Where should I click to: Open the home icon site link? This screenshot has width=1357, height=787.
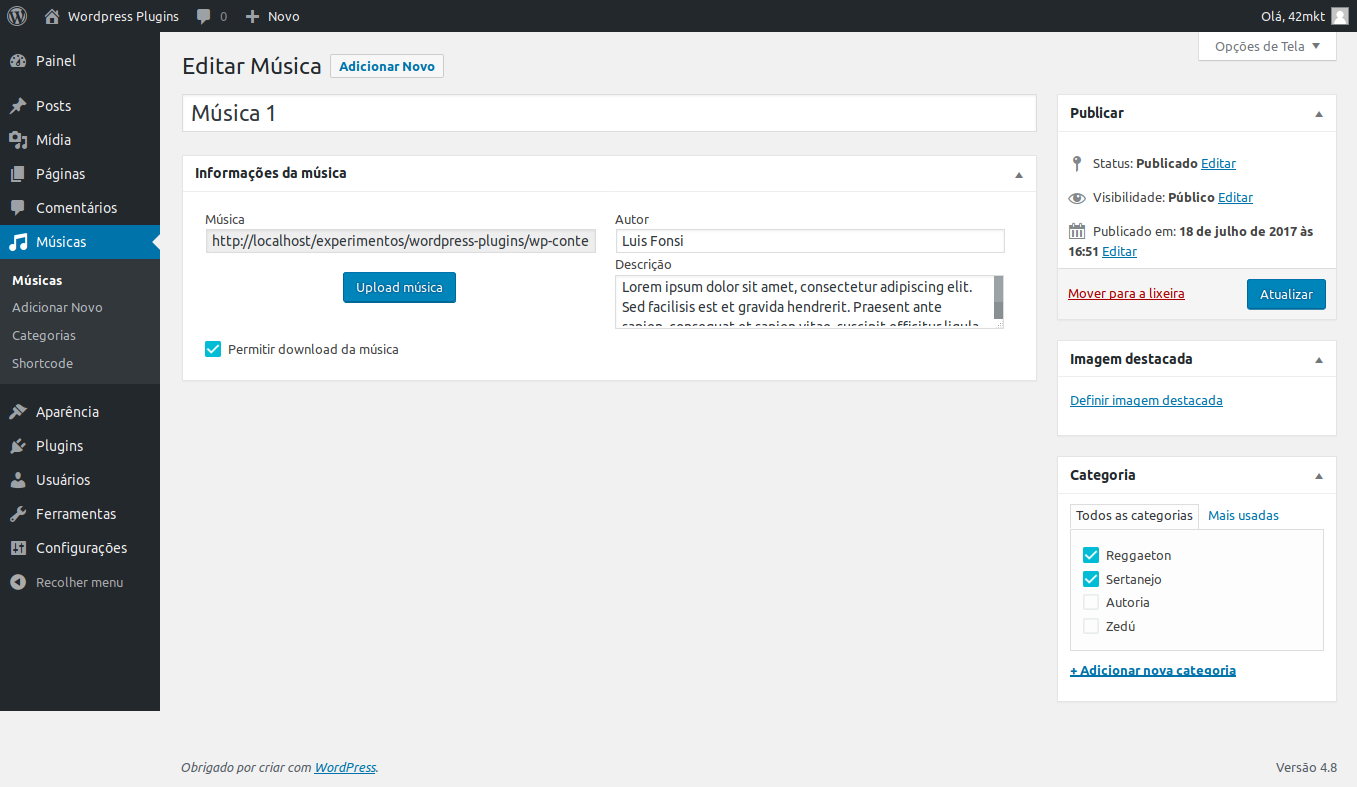tap(52, 16)
